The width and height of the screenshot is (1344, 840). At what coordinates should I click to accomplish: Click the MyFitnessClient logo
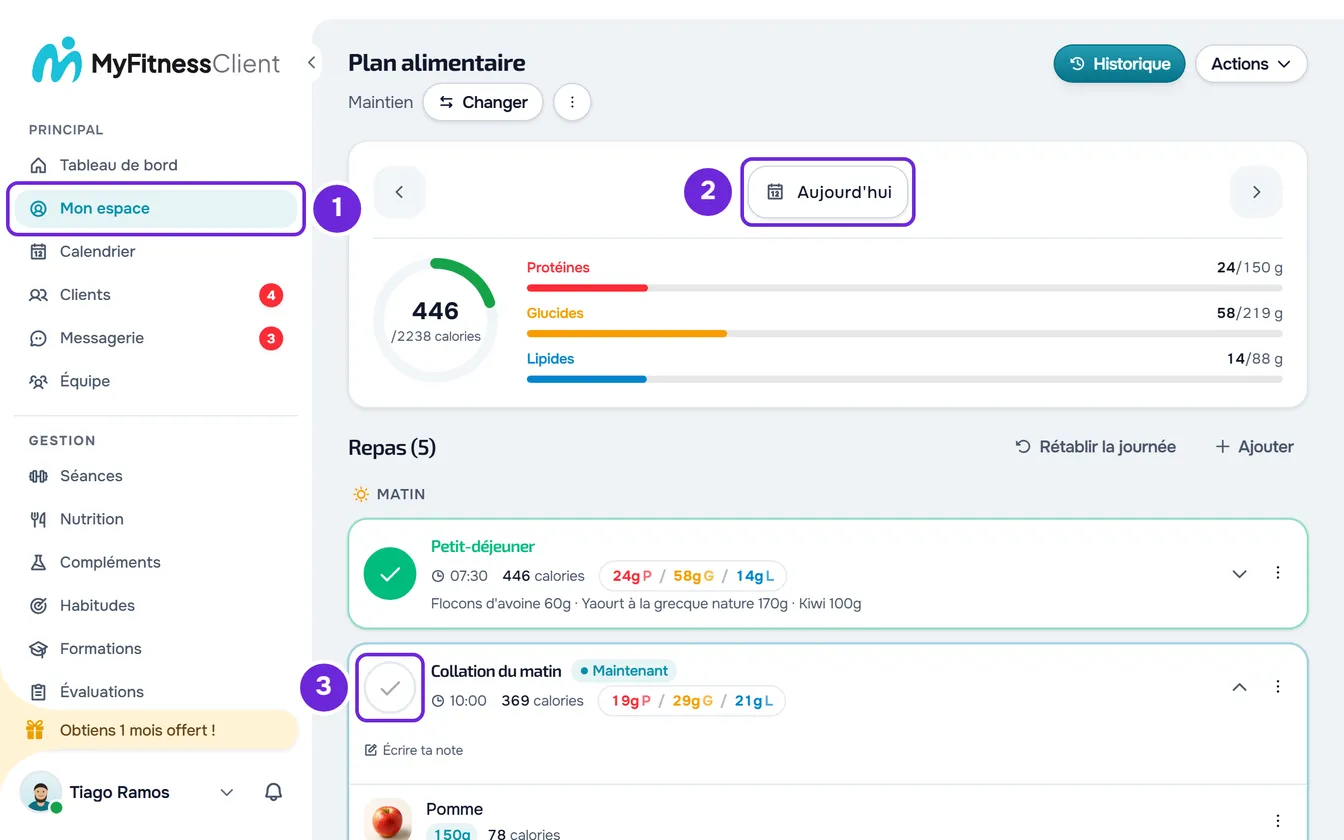[156, 62]
